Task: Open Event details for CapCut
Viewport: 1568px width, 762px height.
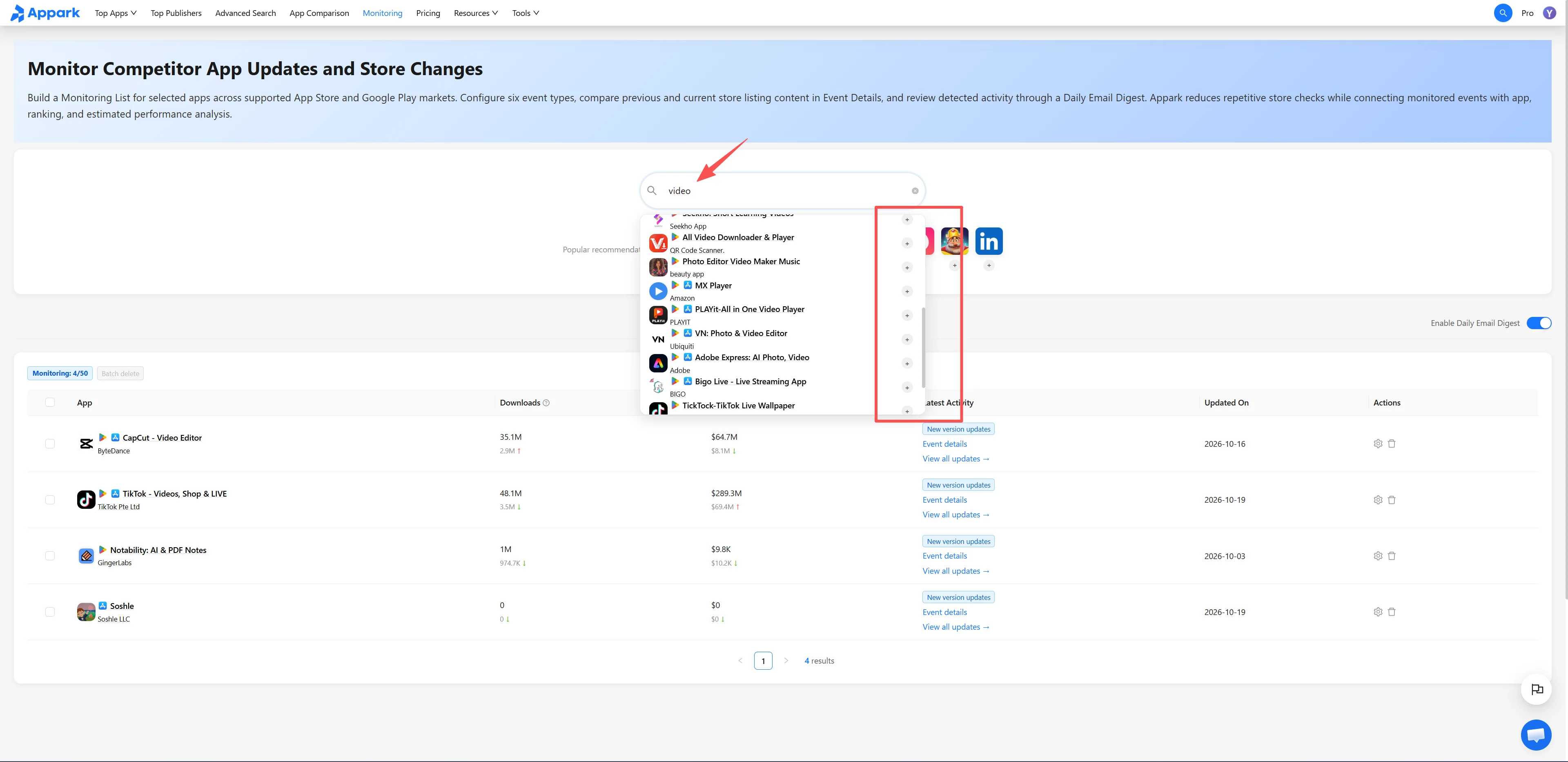Action: [x=944, y=444]
